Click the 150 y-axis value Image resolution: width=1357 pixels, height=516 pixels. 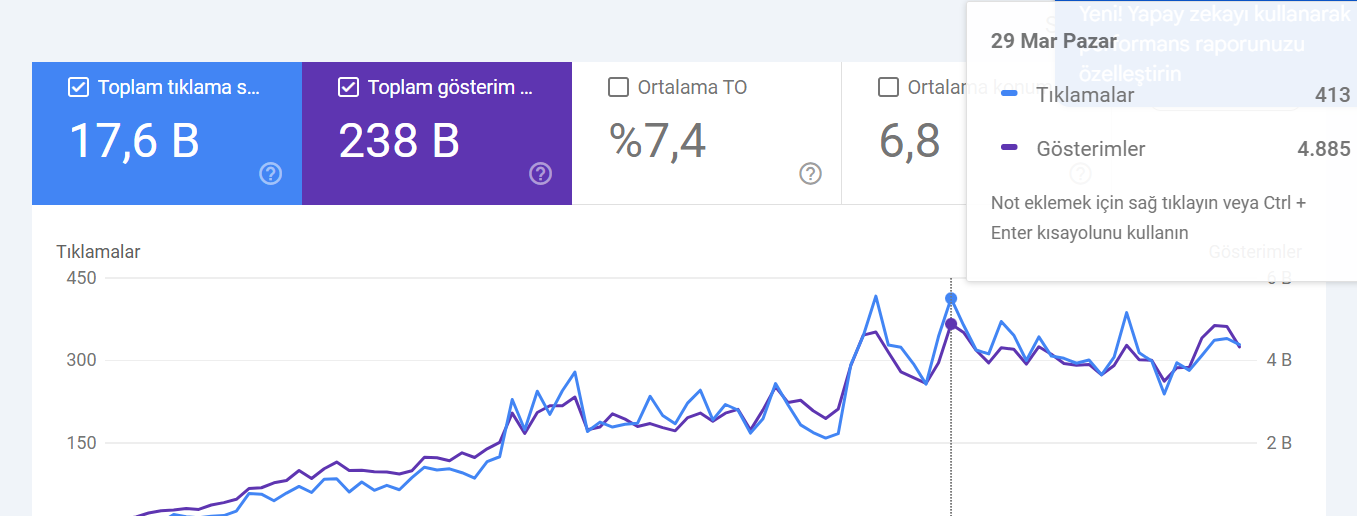(x=81, y=443)
